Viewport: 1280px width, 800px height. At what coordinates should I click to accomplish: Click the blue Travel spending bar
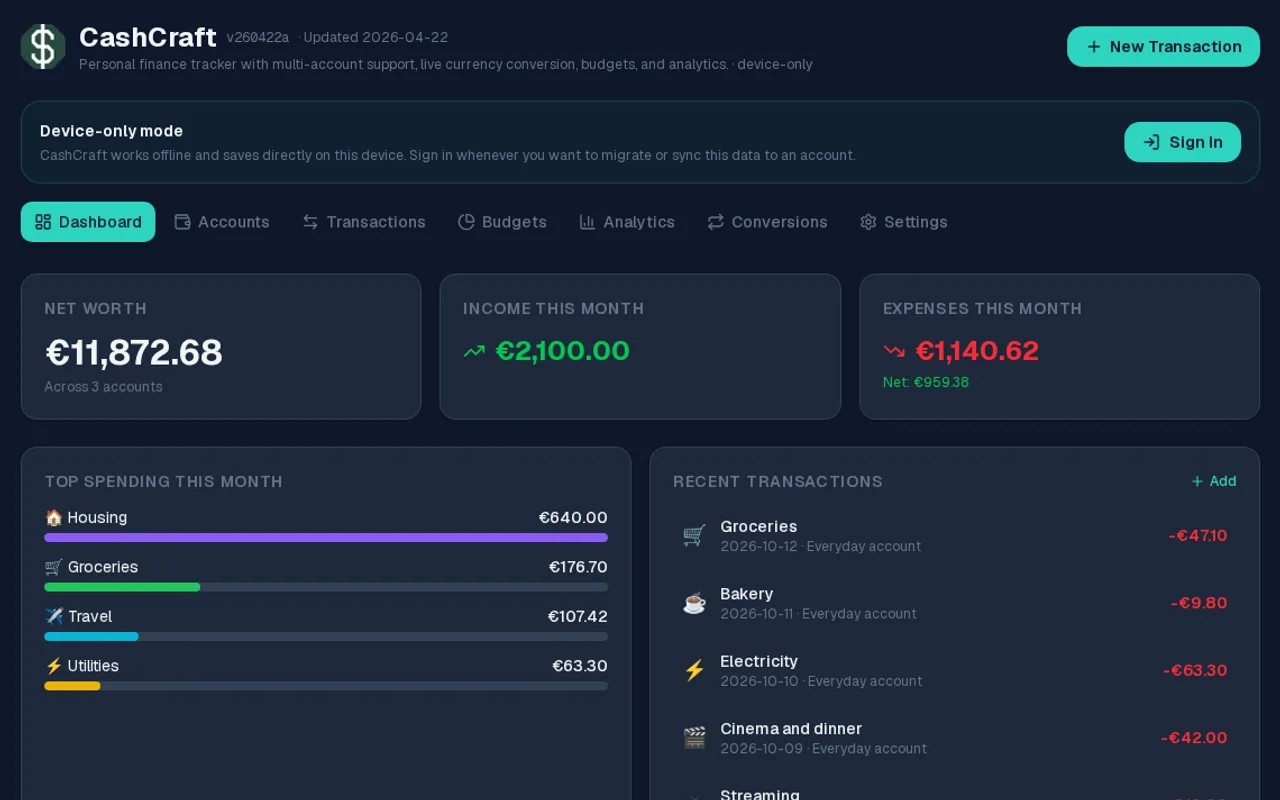tap(91, 636)
